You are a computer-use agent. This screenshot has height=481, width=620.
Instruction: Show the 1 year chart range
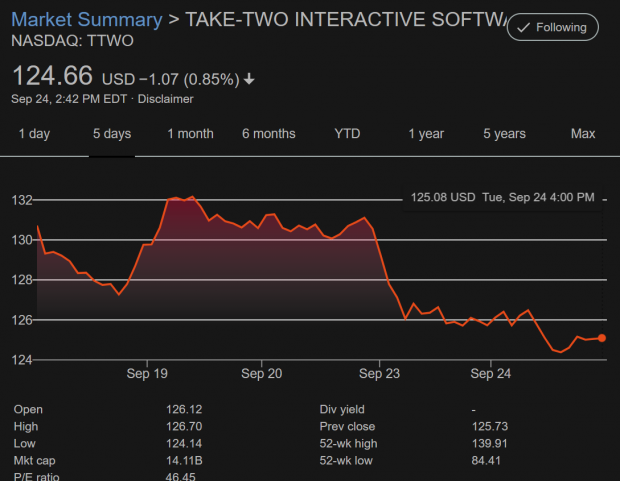[426, 134]
